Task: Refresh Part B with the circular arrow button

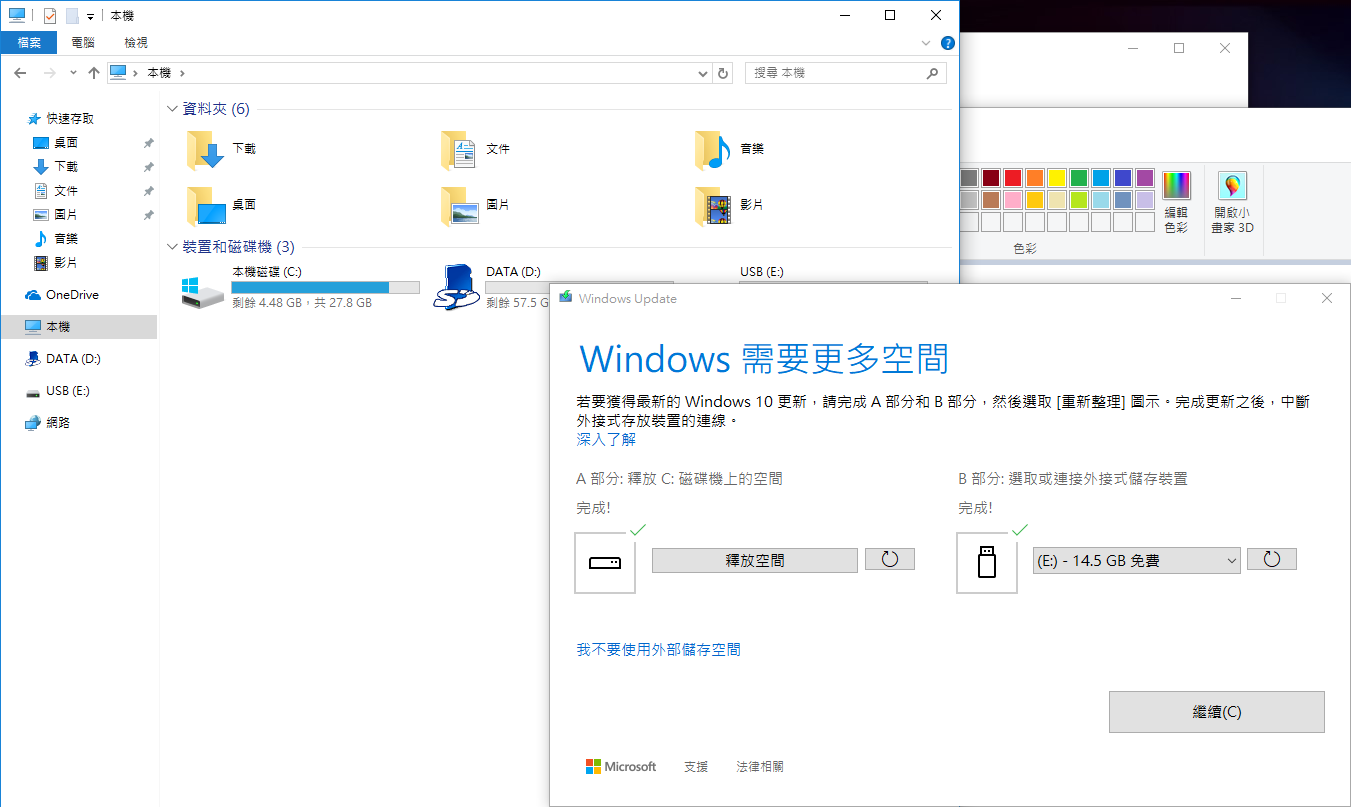Action: 1272,559
